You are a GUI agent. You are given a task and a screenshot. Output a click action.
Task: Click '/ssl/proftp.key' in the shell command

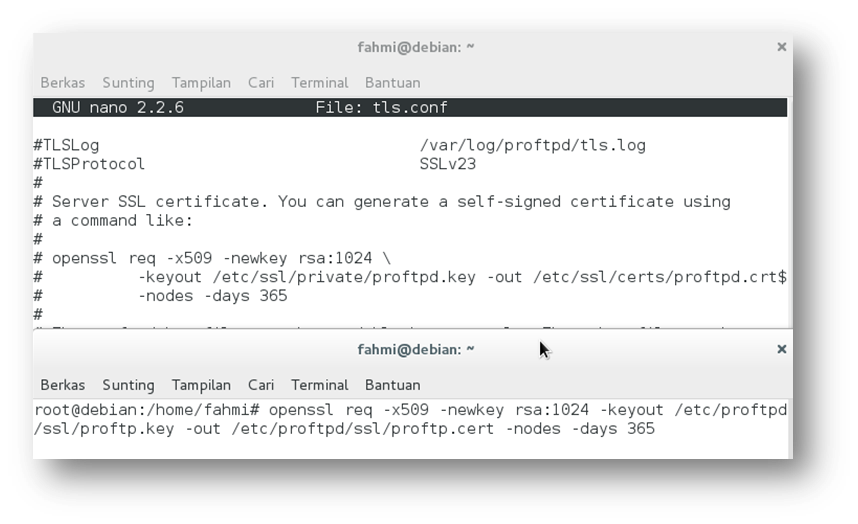(x=104, y=429)
